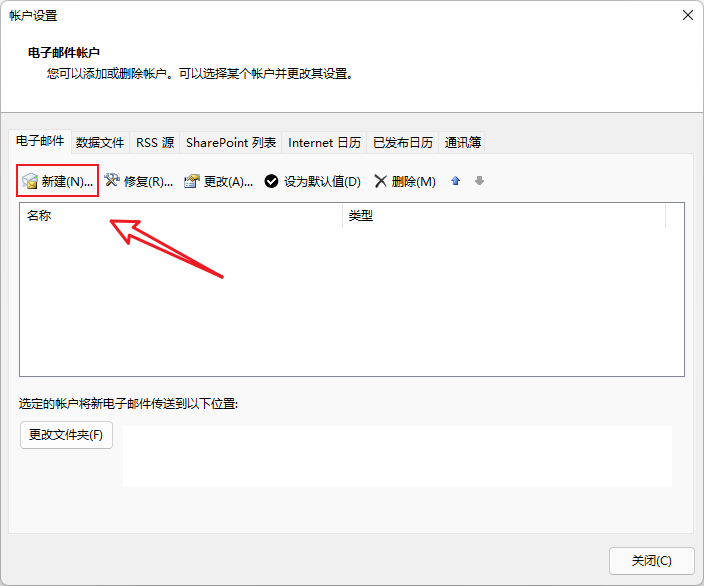Click the 删除(M) delete X icon
Viewport: 704px width, 586px height.
380,182
